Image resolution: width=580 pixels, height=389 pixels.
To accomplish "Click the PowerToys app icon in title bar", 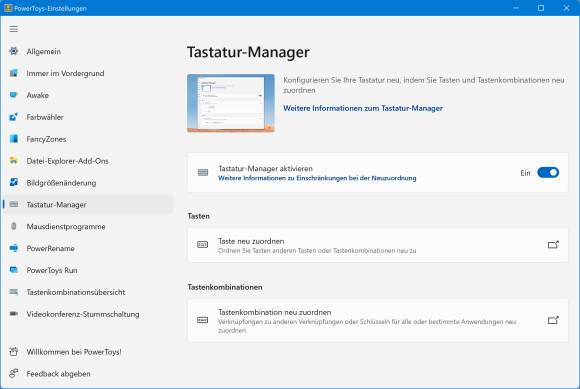I will (x=8, y=8).
